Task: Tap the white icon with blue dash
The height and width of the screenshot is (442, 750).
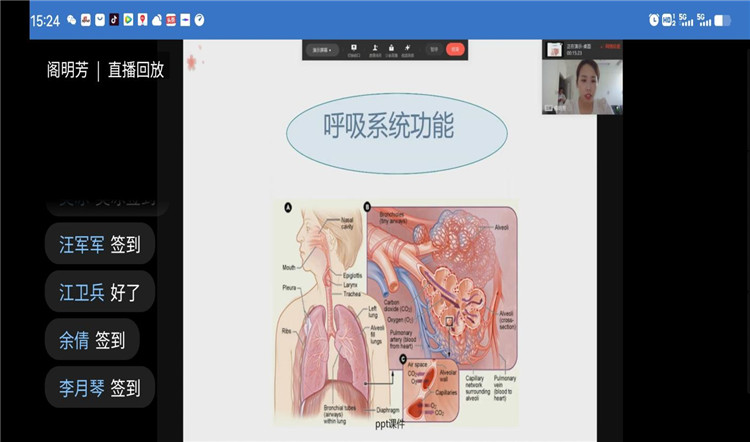Action: pyautogui.click(x=185, y=20)
